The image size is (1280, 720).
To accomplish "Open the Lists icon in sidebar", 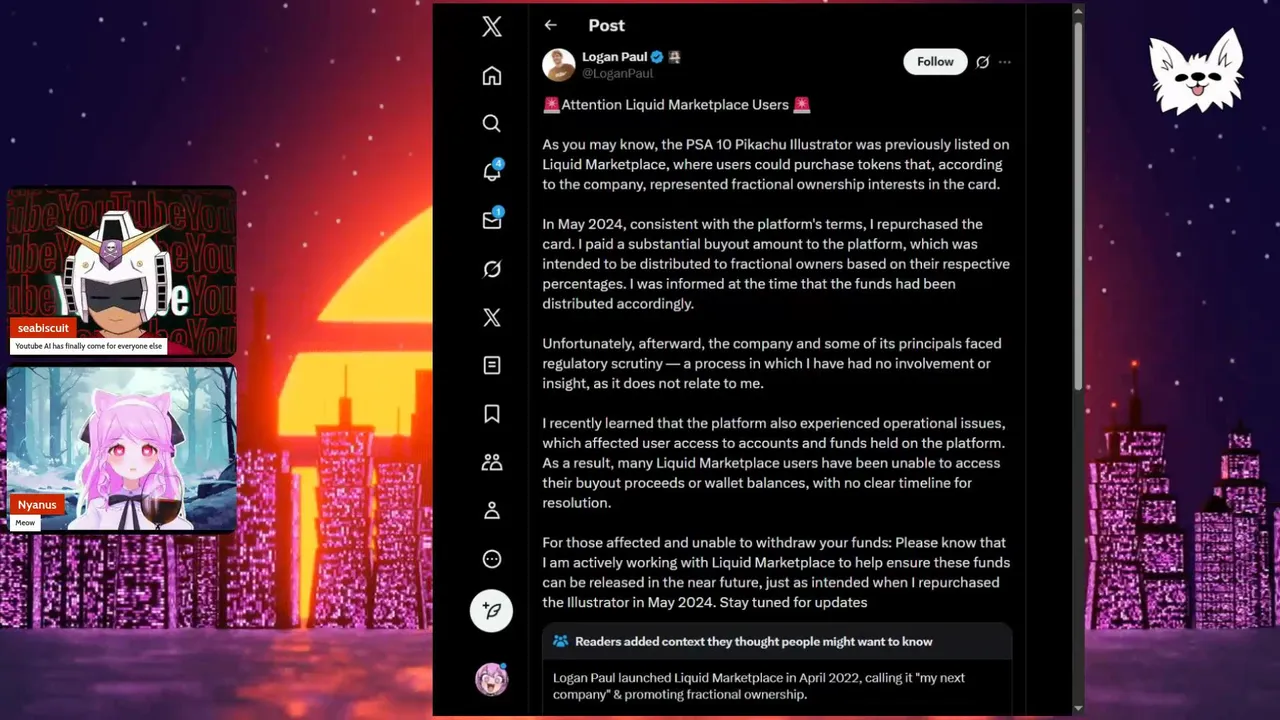I will [x=491, y=366].
